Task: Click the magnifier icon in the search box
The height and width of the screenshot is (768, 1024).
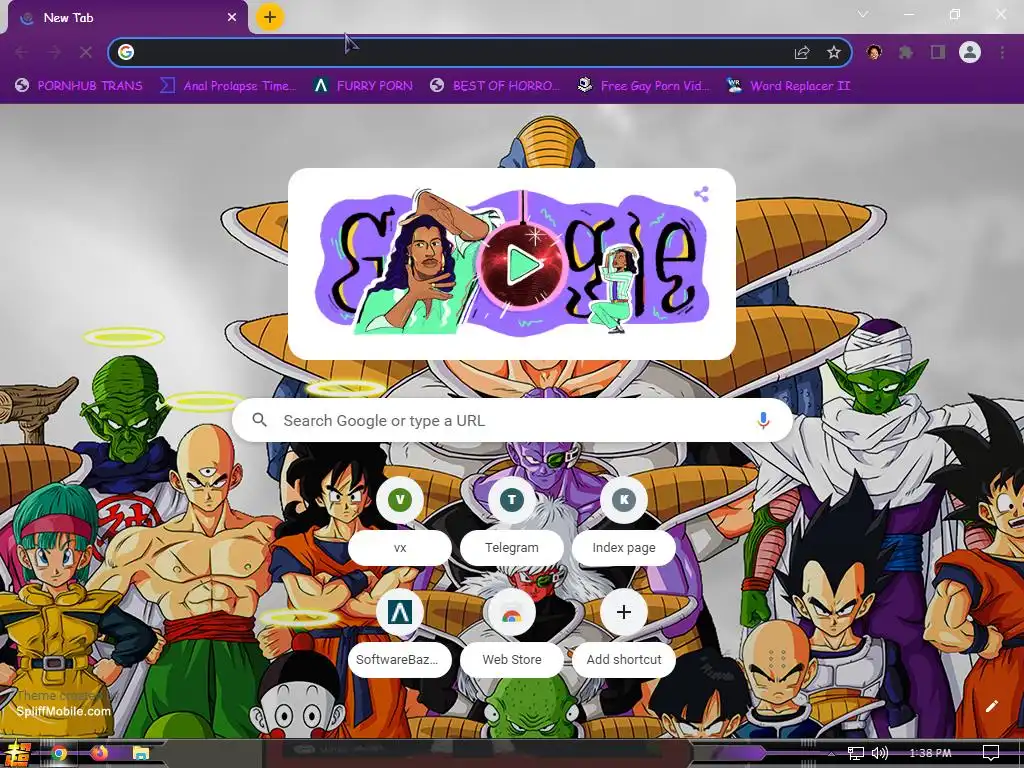Action: pos(260,420)
